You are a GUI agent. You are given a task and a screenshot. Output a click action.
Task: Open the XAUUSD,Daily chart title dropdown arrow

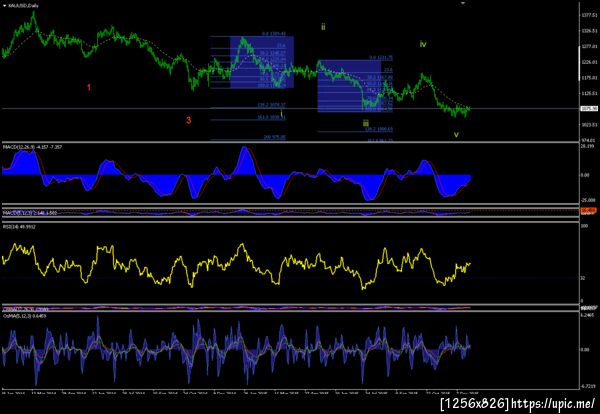(5, 6)
